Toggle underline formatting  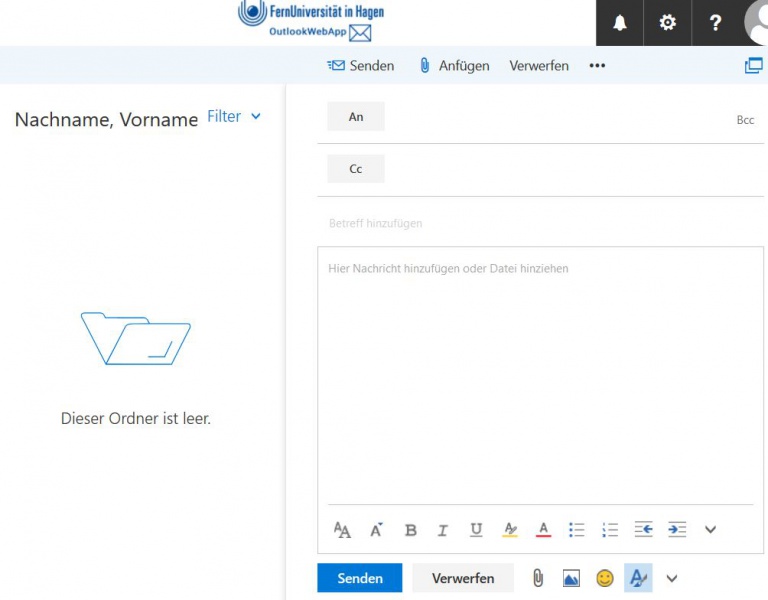(x=476, y=529)
